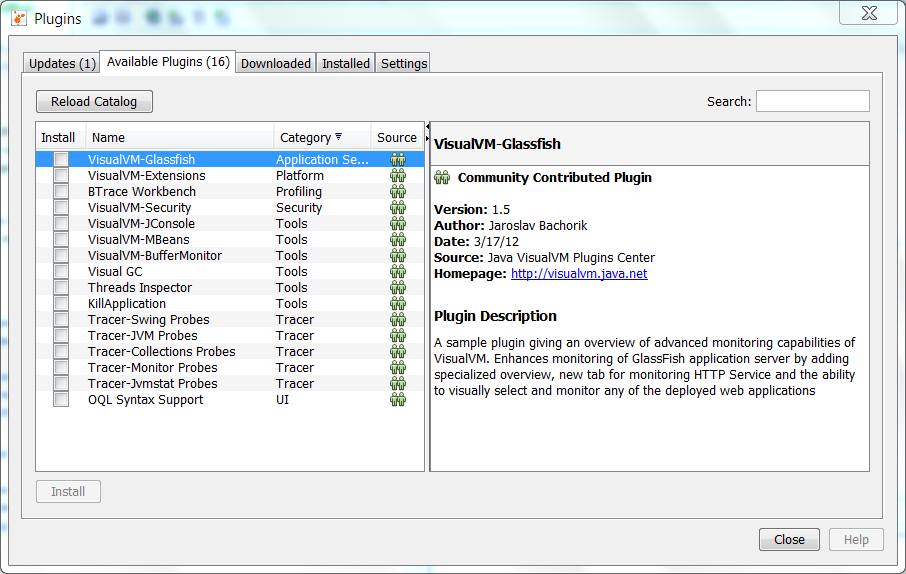Enable install for VisualVM-JConsole
906x574 pixels.
pyautogui.click(x=61, y=224)
